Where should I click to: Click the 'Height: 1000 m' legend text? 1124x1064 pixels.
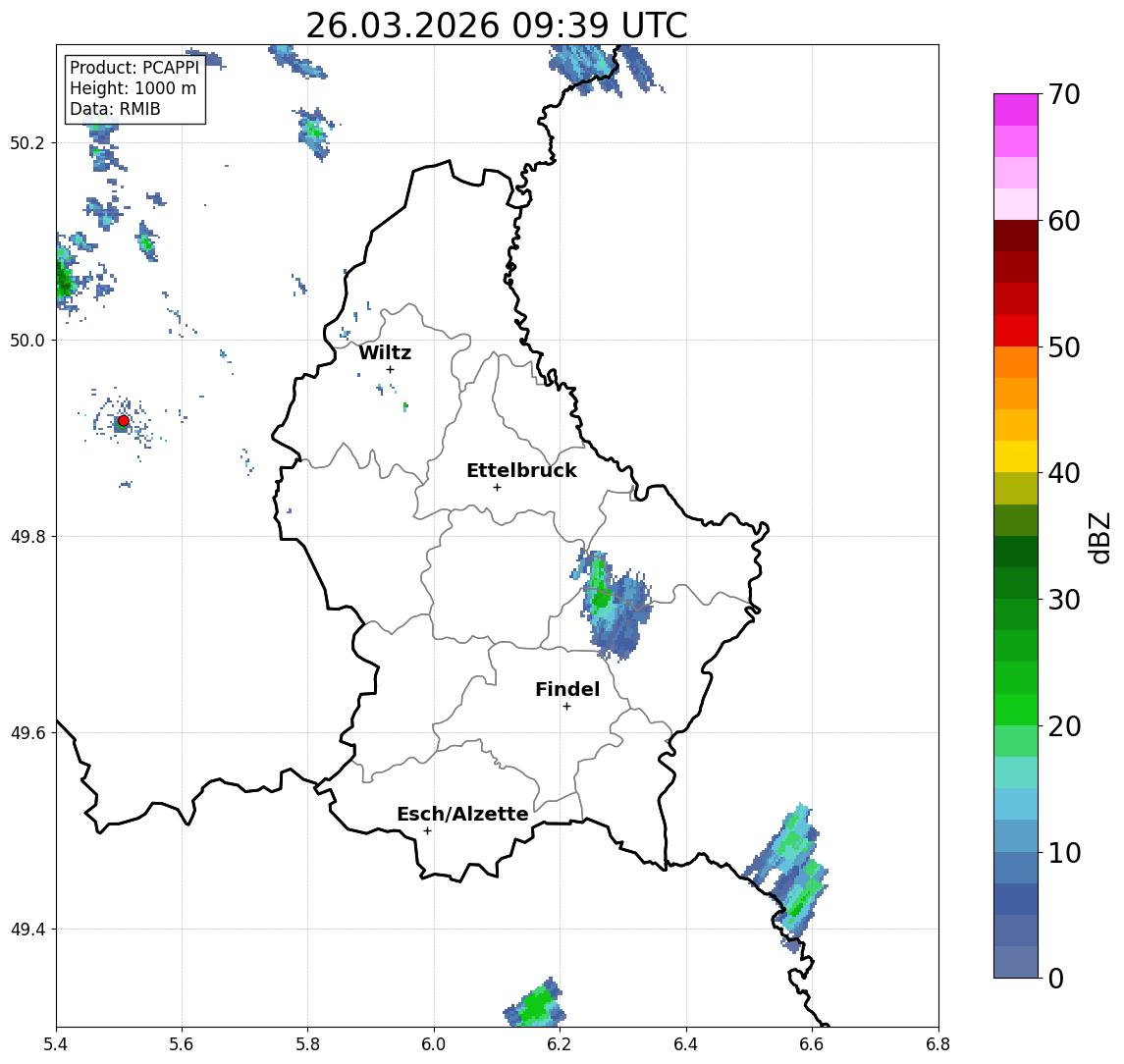click(133, 88)
